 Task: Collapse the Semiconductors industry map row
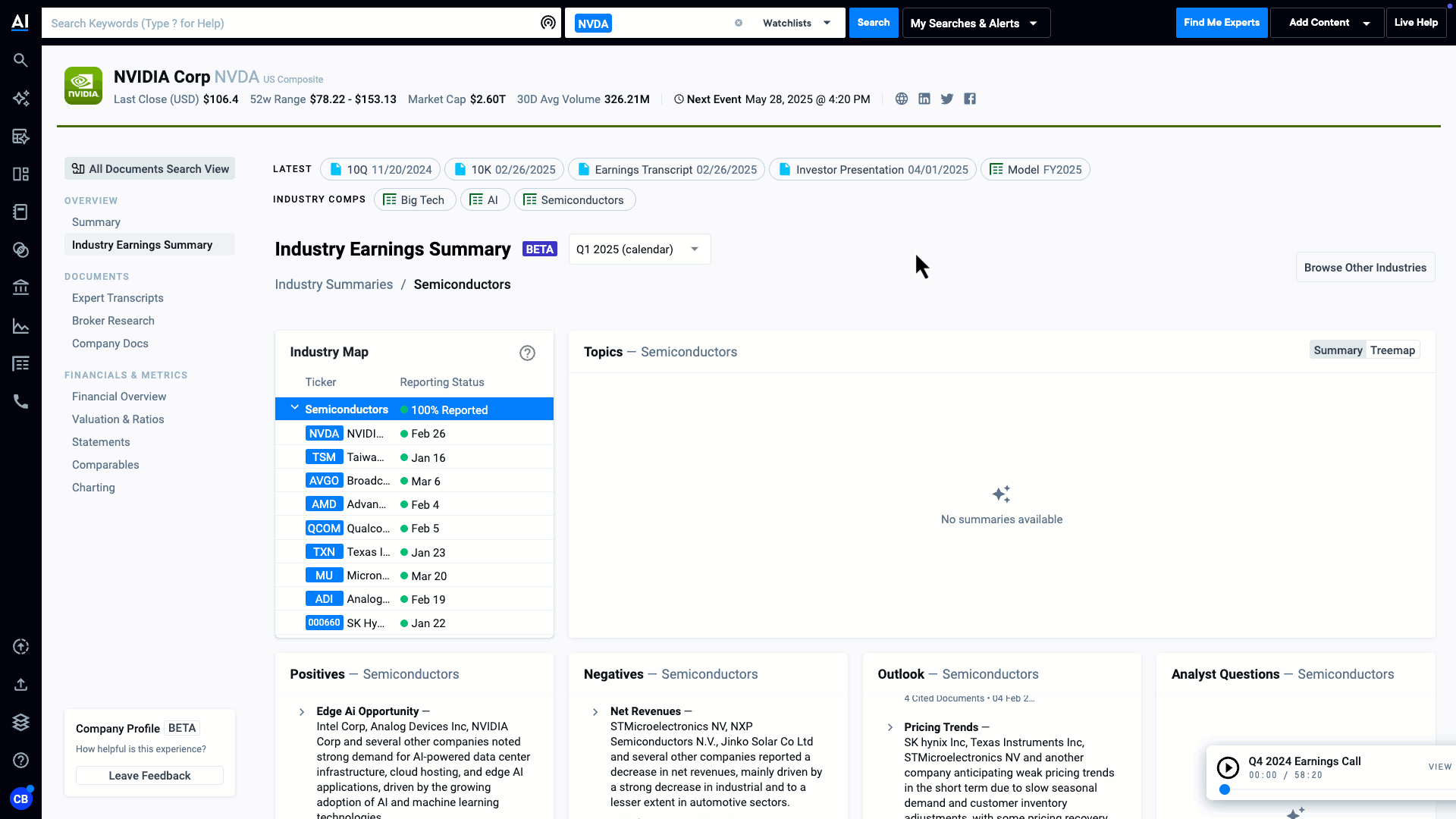(294, 409)
